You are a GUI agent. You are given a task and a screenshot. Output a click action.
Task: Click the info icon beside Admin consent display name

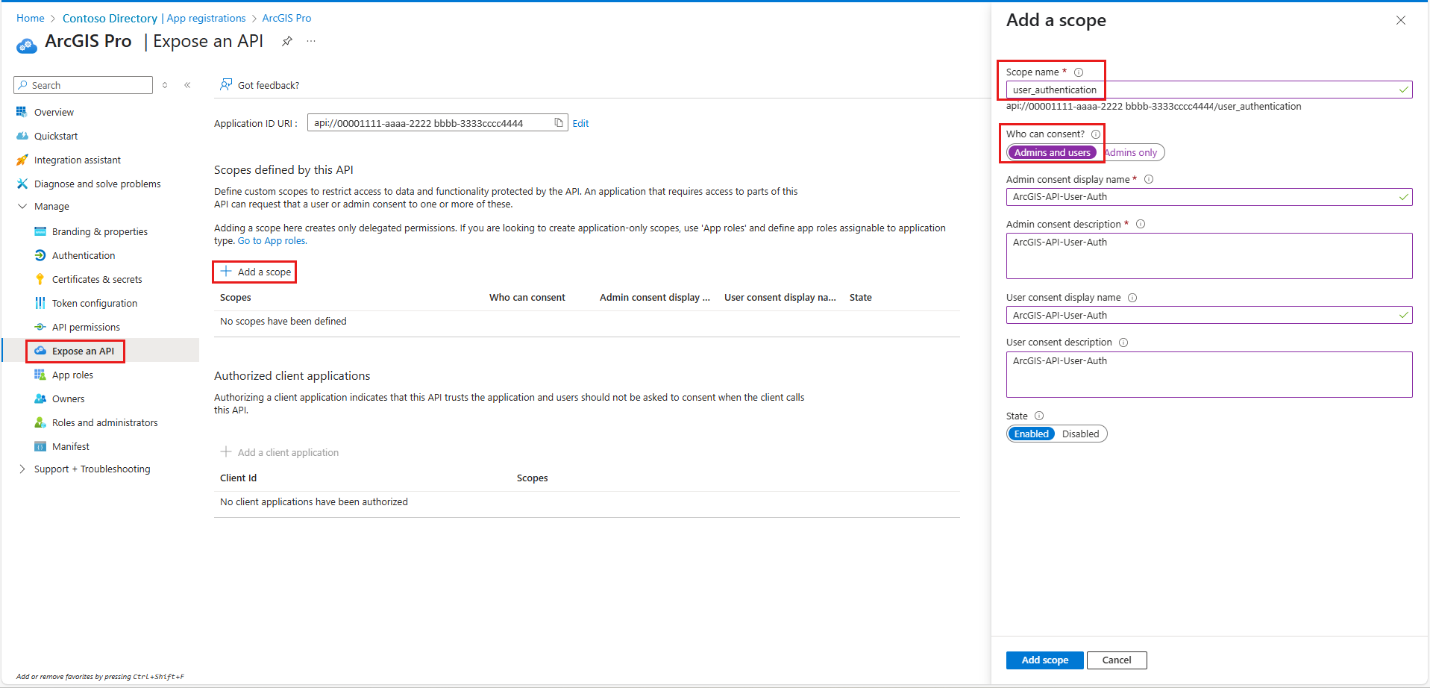pos(1148,179)
